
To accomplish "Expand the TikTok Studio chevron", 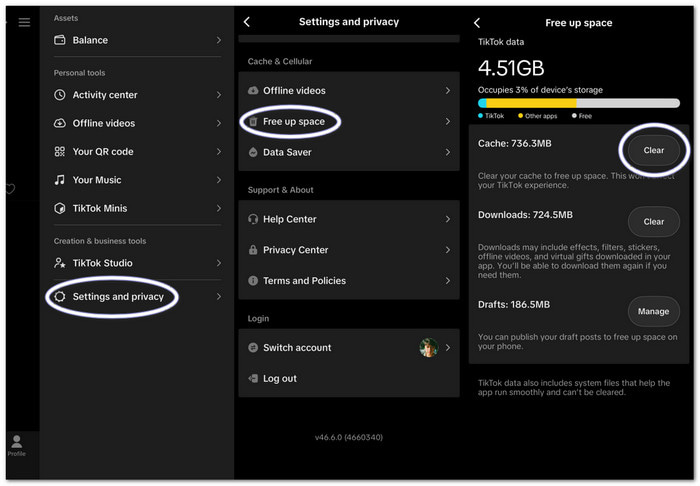I will [219, 263].
